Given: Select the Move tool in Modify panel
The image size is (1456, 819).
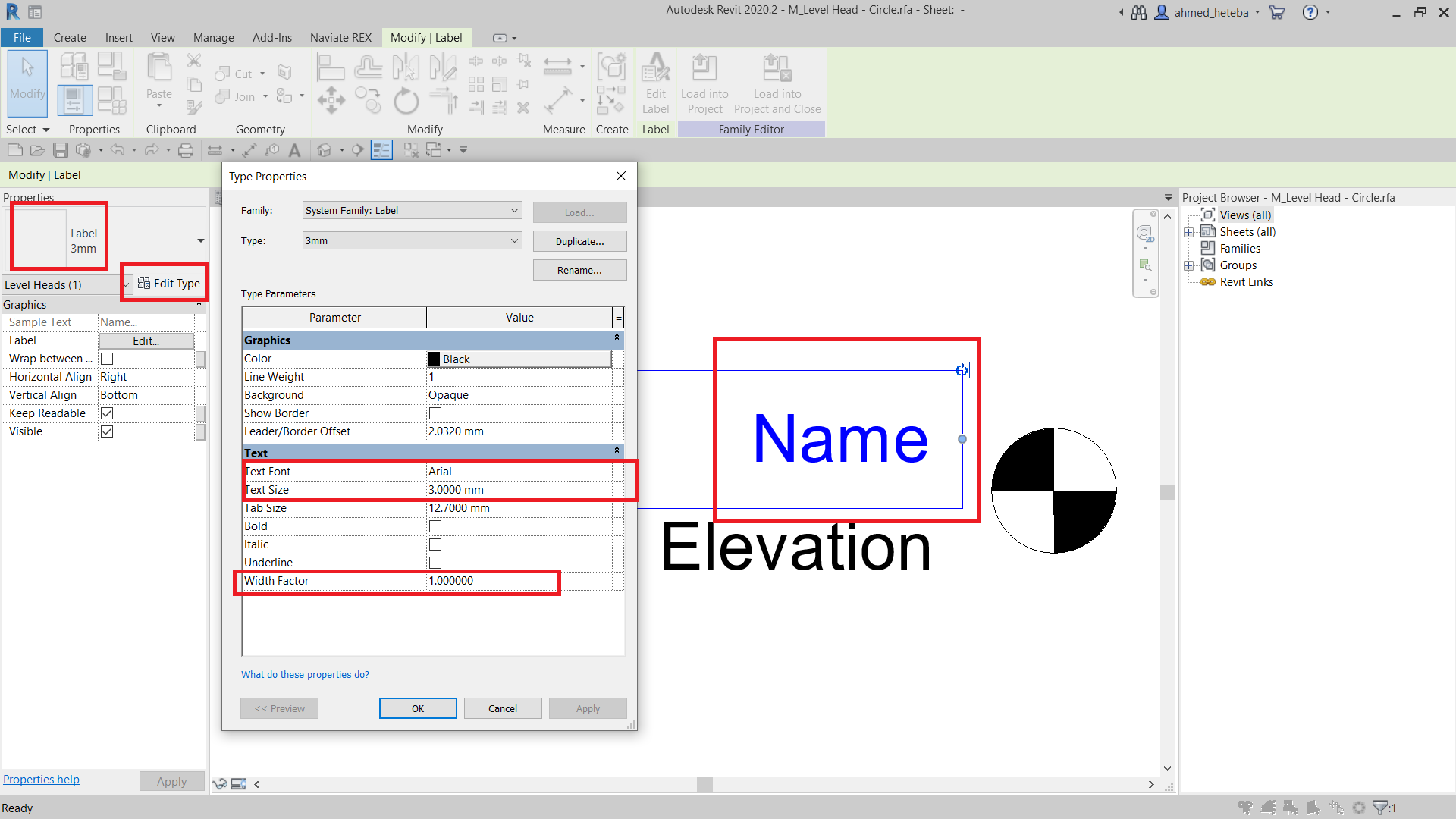Looking at the screenshot, I should [x=331, y=99].
